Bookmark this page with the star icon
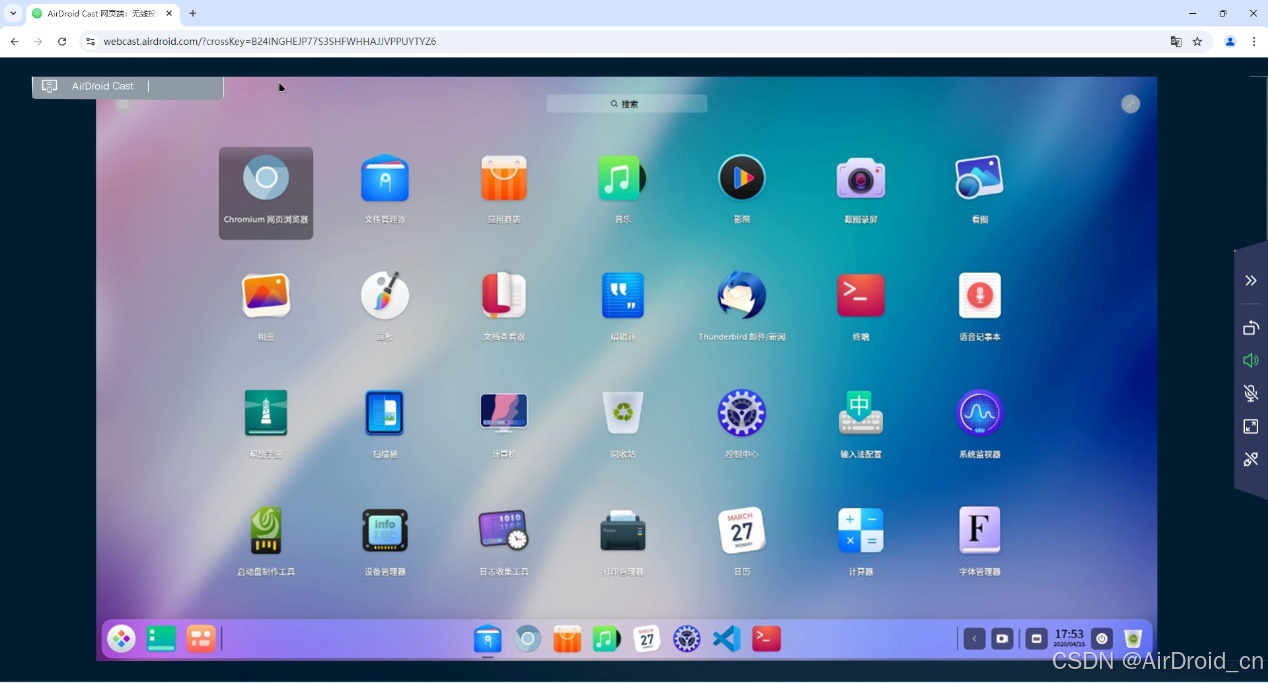This screenshot has width=1268, height=683. click(1197, 42)
